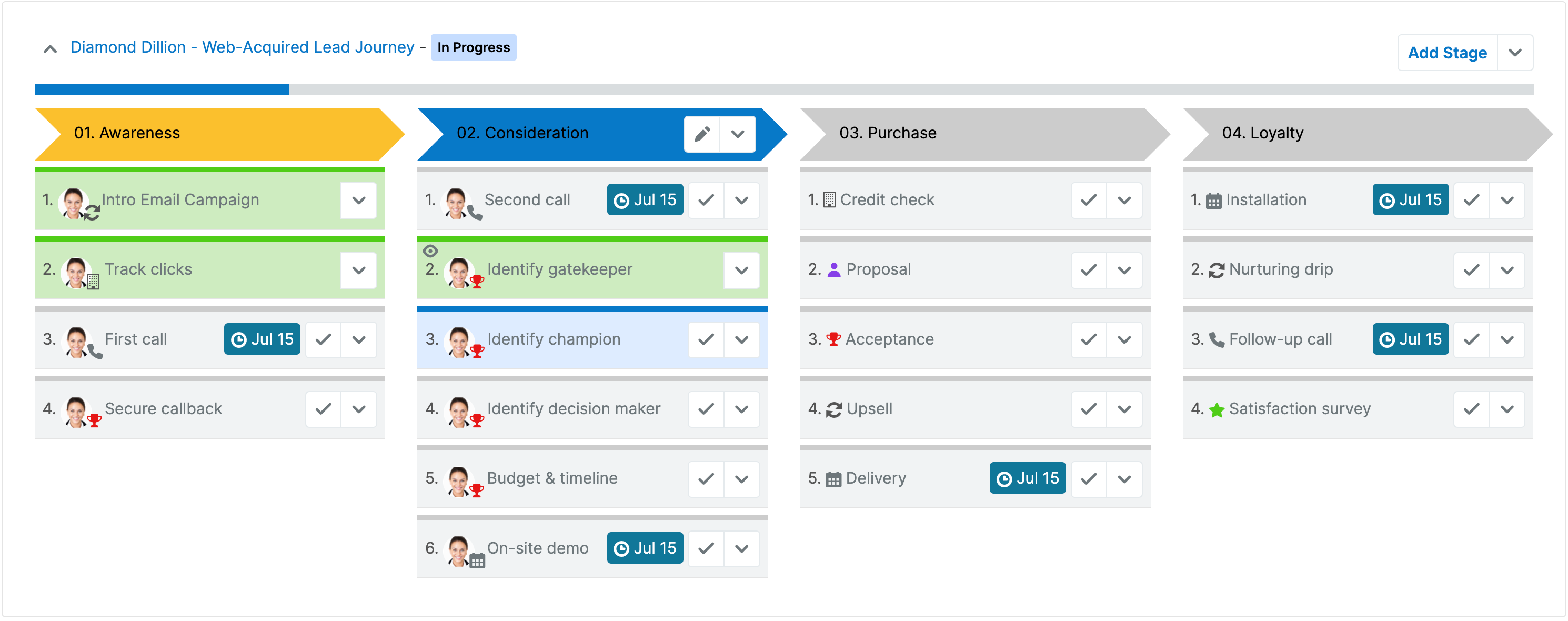Mark Delivery step as done

[x=1088, y=479]
